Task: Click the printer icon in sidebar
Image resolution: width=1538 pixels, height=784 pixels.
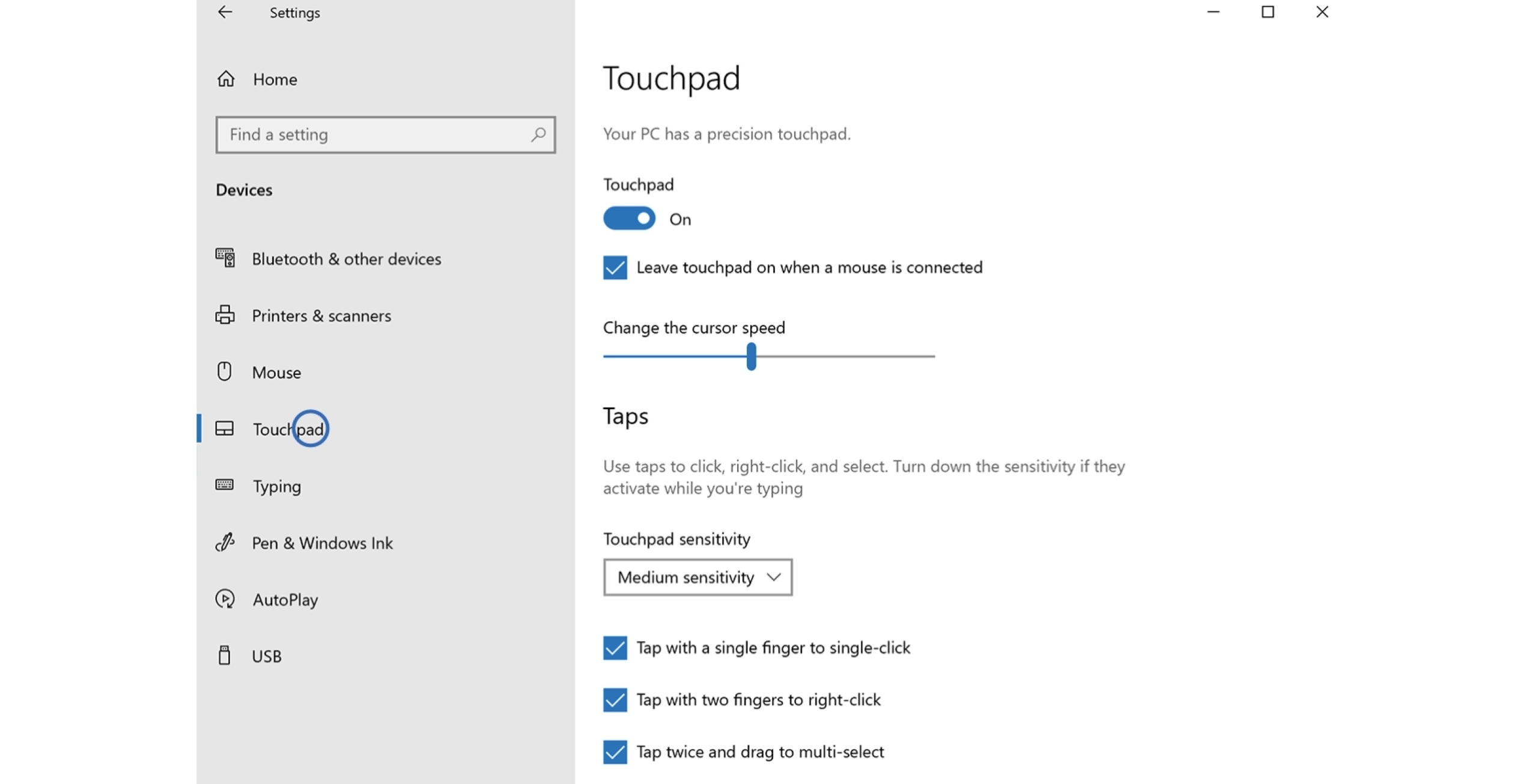Action: pos(225,315)
